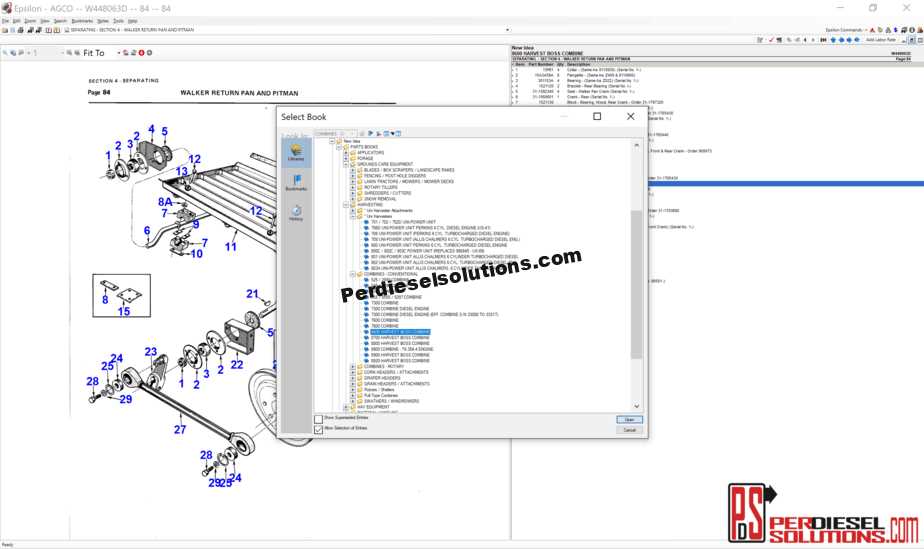924x549 pixels.
Task: Open the Libraries panel in Select Book
Action: (296, 153)
